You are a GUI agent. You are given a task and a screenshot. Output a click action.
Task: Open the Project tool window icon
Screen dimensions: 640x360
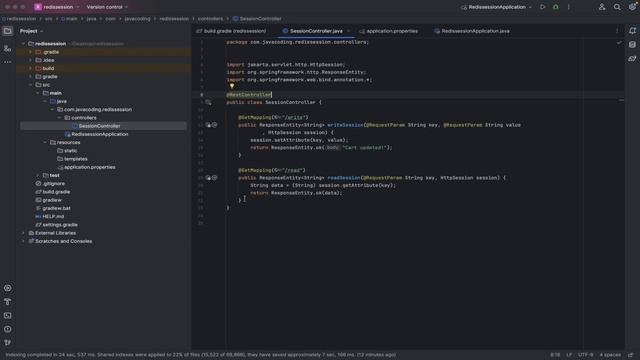(7, 31)
